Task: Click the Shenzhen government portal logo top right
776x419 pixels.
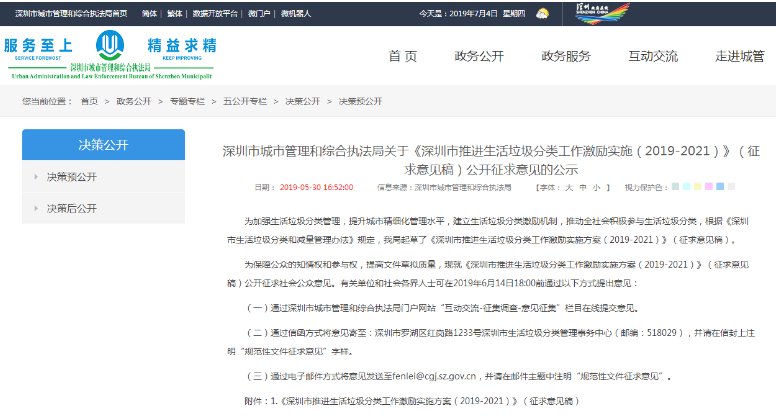Action: 599,14
